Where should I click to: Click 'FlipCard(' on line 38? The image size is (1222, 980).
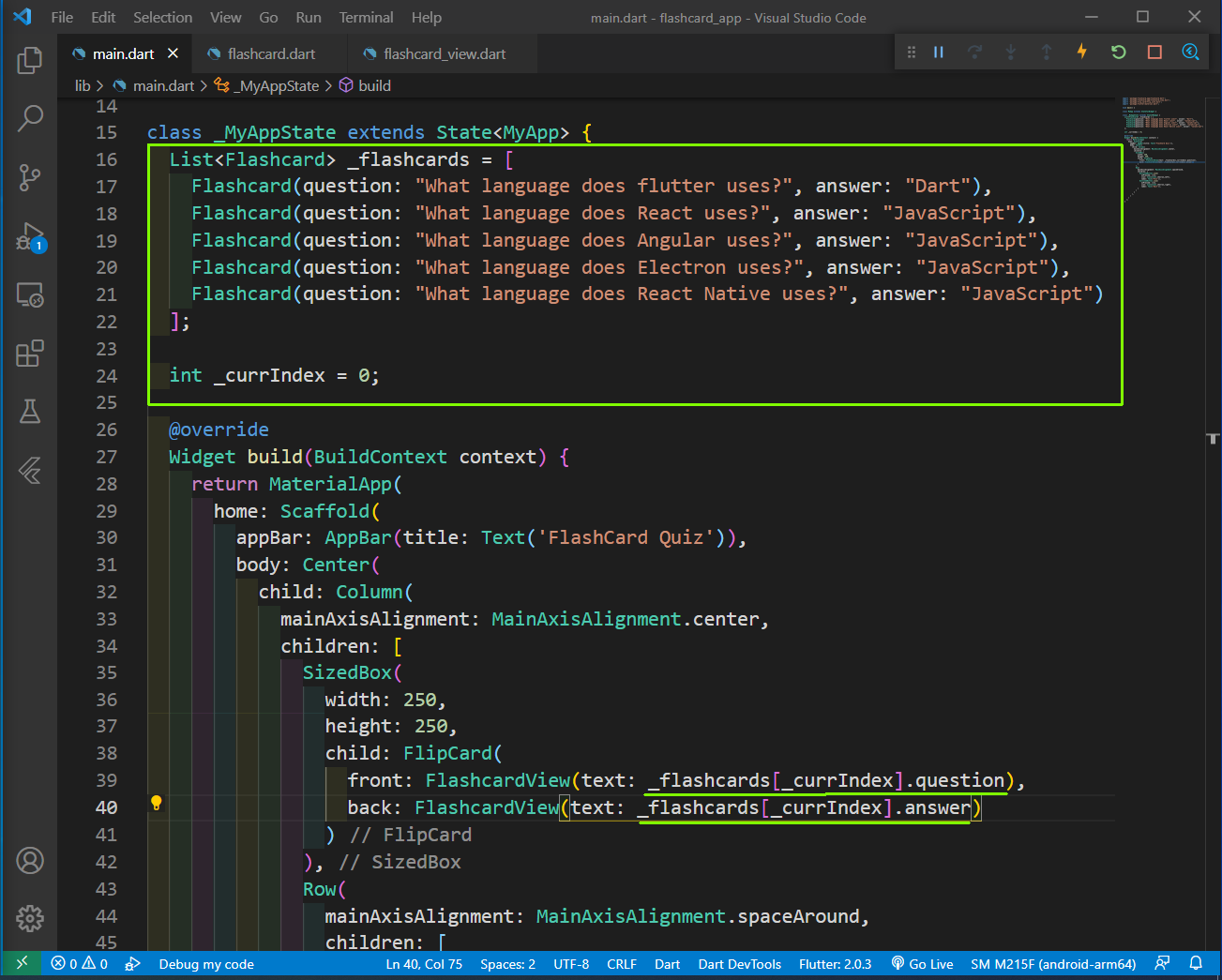coord(453,753)
